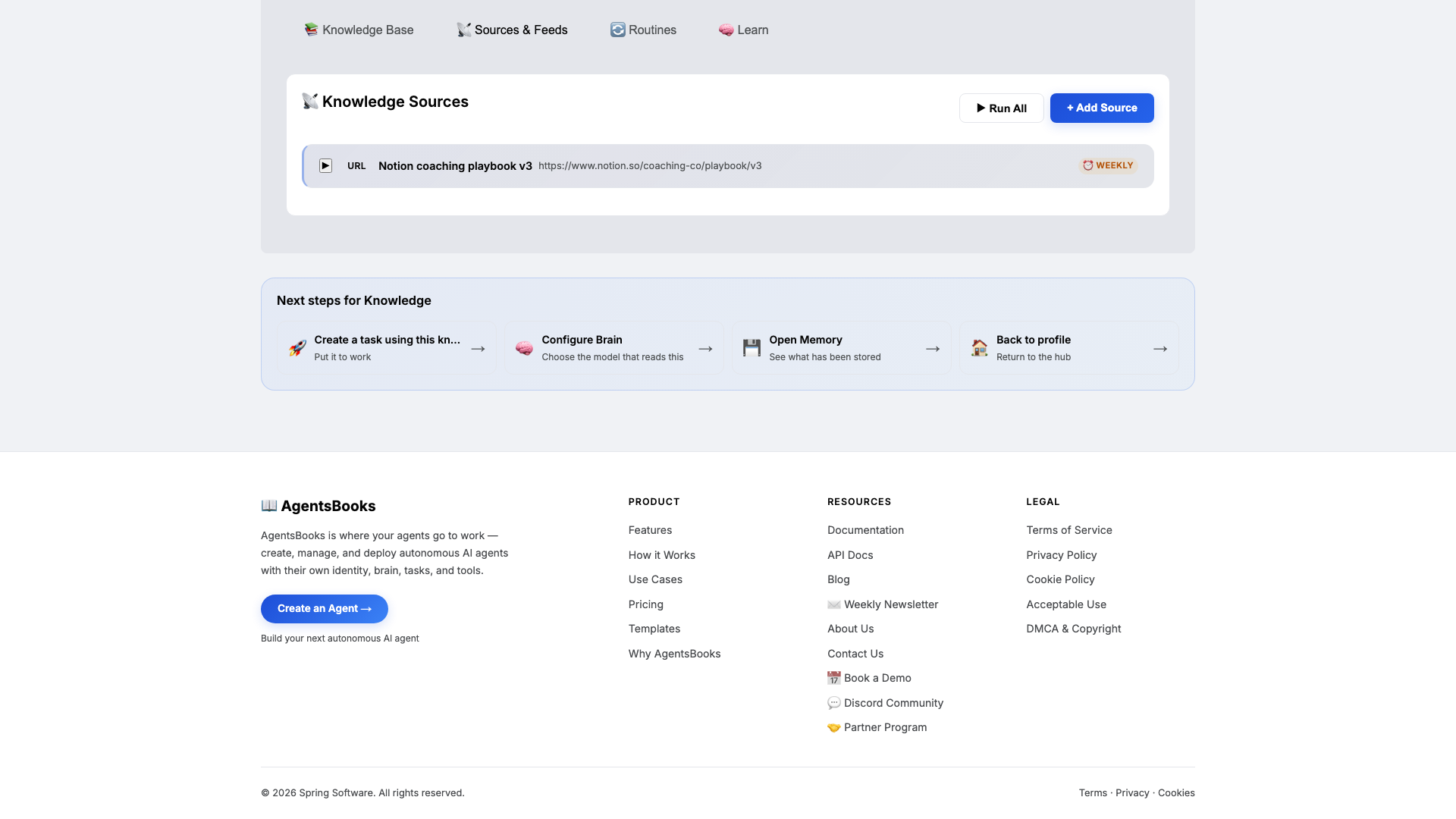Open the Weekly Newsletter link

(x=883, y=604)
